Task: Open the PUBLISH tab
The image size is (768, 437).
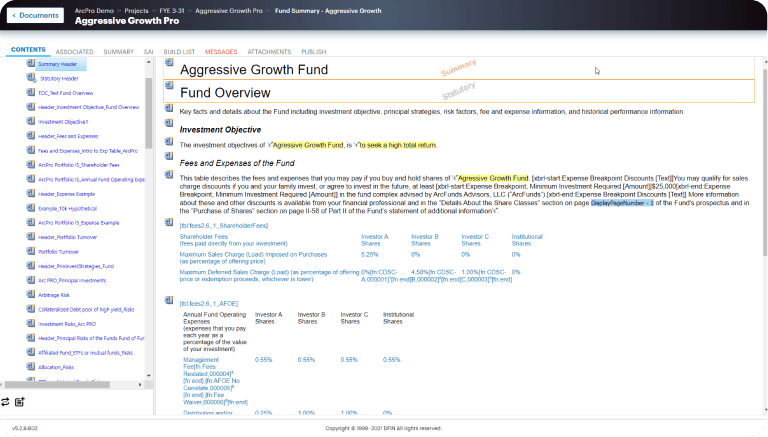Action: click(313, 51)
